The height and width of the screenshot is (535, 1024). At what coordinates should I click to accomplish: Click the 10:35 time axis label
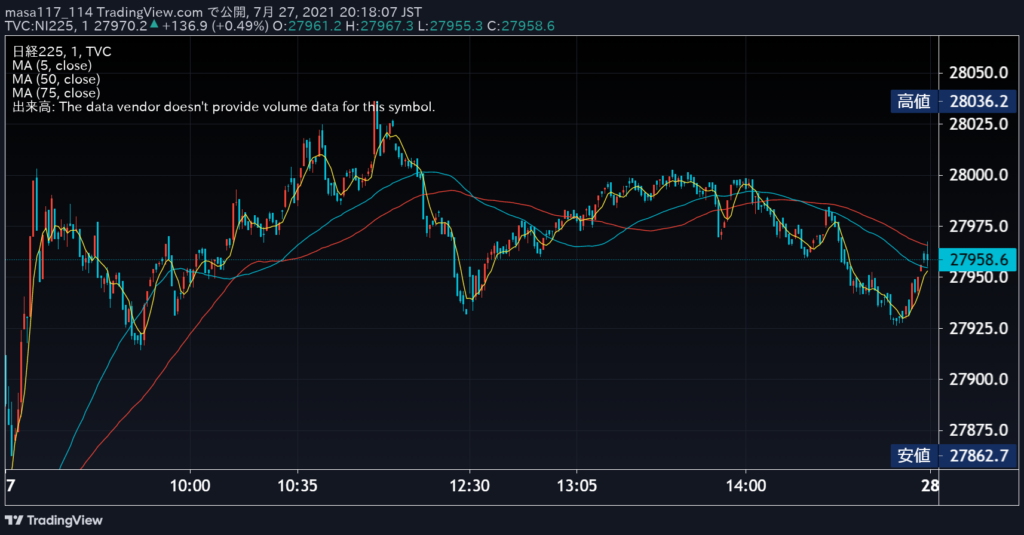297,486
